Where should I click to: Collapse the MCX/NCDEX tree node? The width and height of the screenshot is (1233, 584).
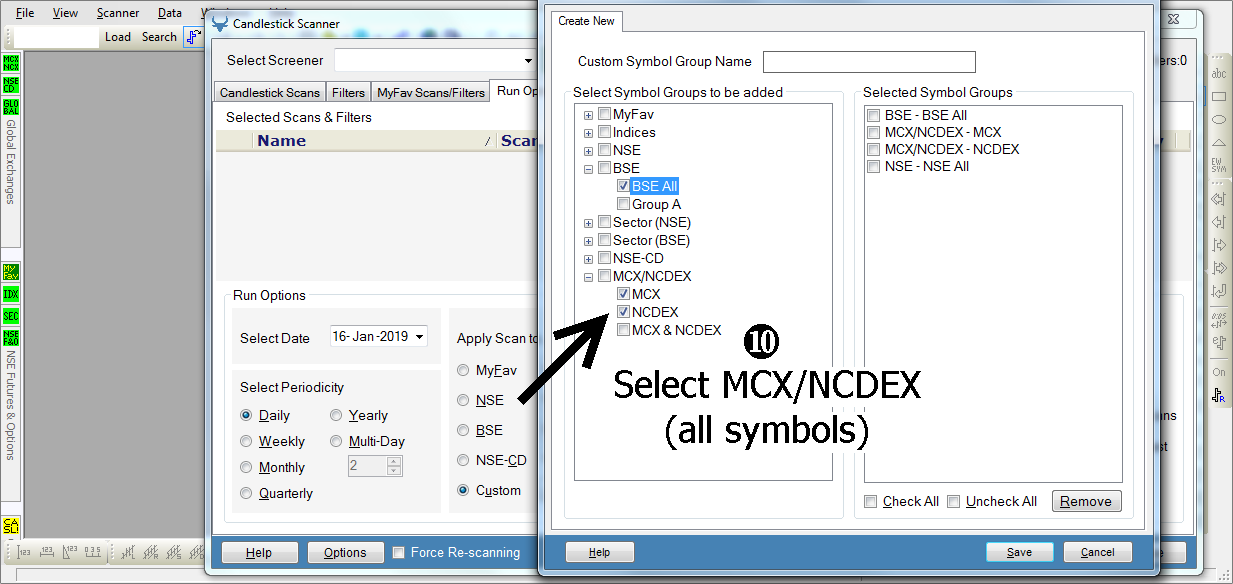[x=589, y=277]
